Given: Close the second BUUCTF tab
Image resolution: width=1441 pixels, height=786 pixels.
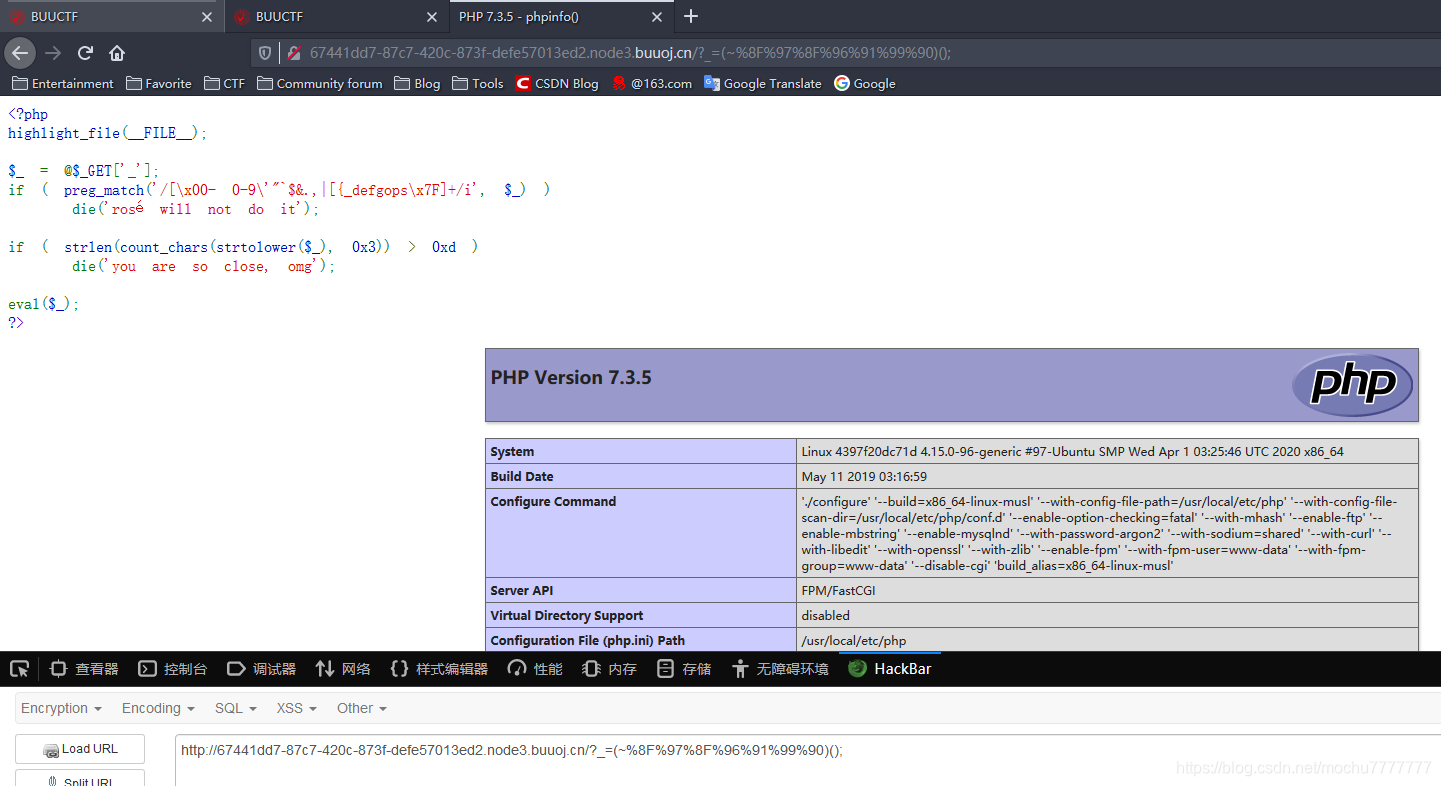Looking at the screenshot, I should coord(432,17).
